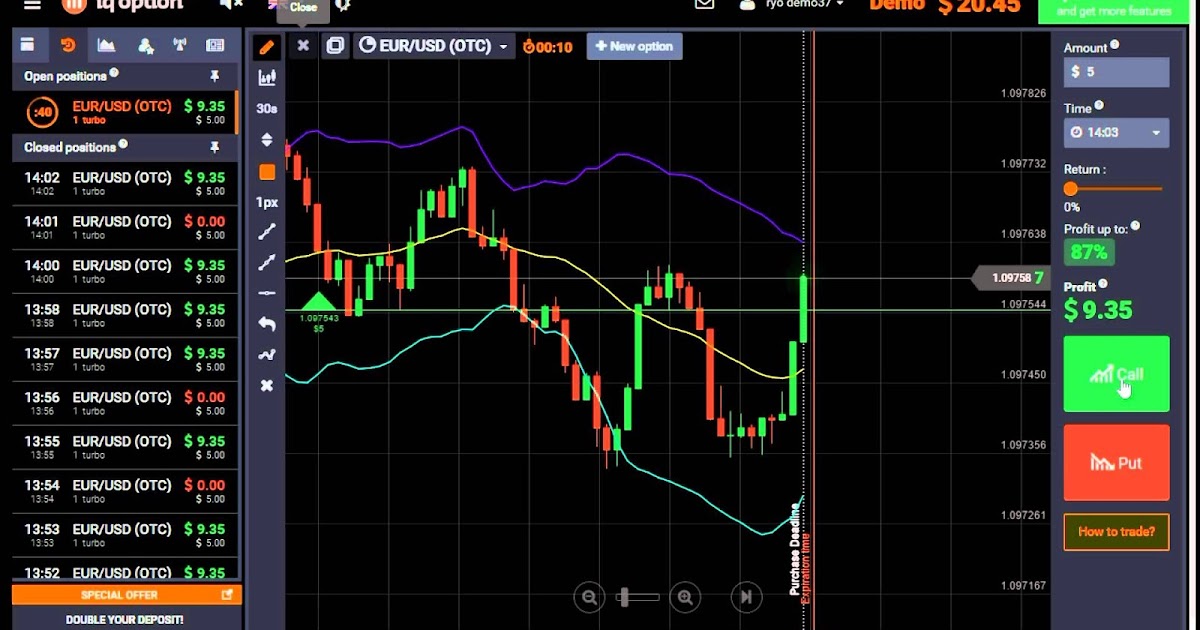Click the green buy marker at 1.097543

tap(318, 301)
